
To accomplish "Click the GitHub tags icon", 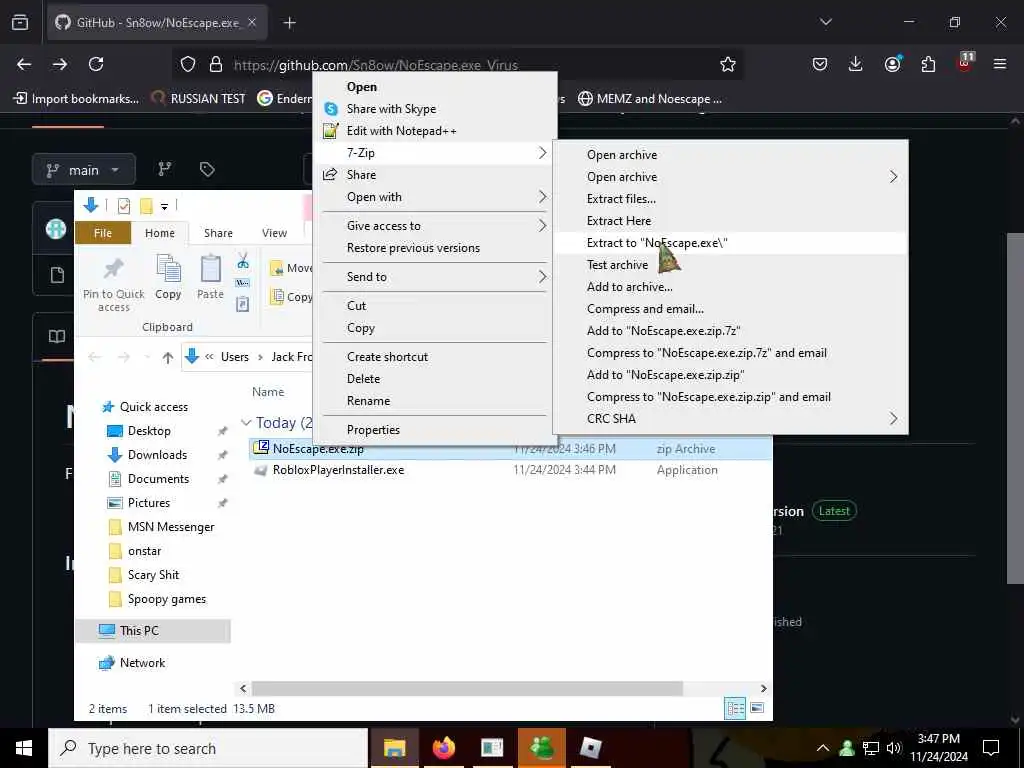I will 207,170.
